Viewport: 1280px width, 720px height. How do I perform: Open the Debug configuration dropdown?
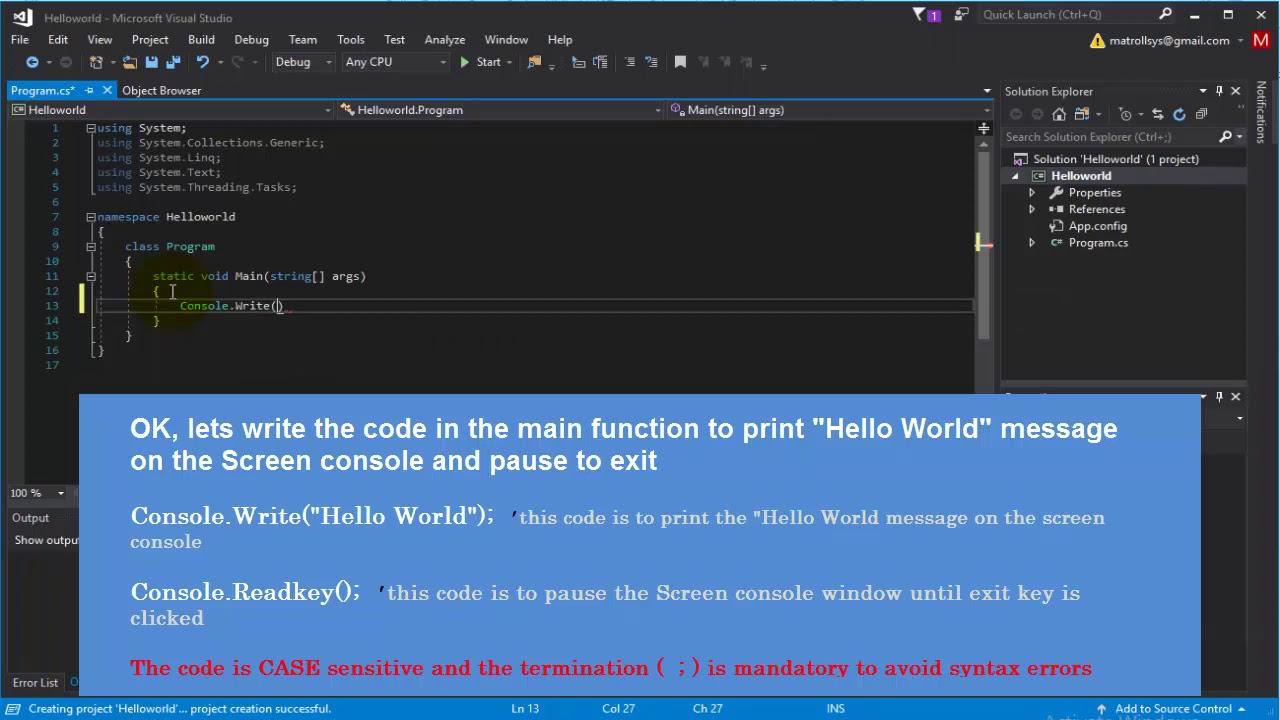[303, 62]
